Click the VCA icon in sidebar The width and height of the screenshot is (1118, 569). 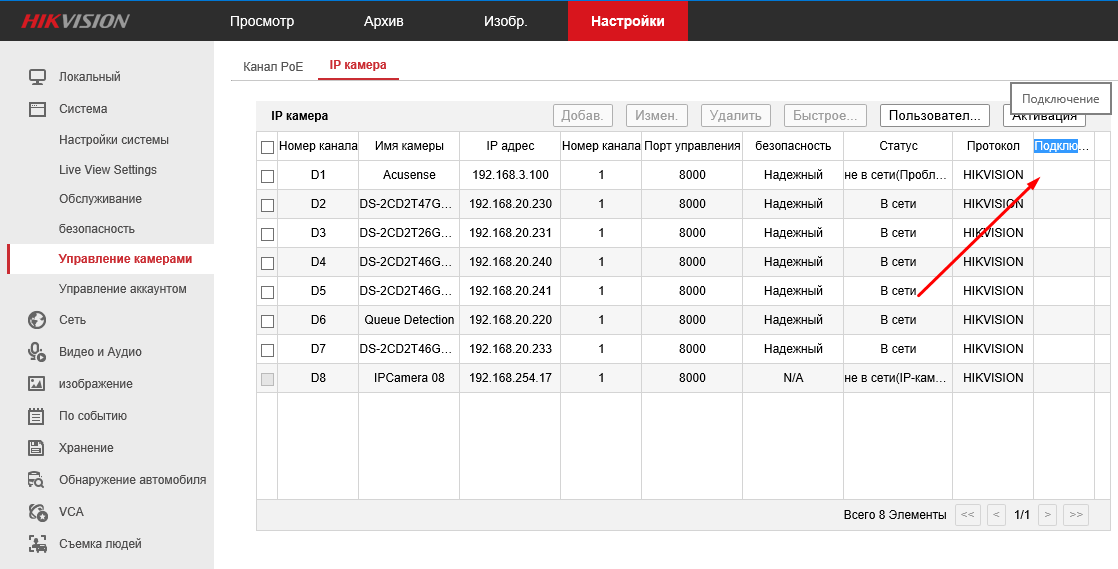click(x=37, y=512)
